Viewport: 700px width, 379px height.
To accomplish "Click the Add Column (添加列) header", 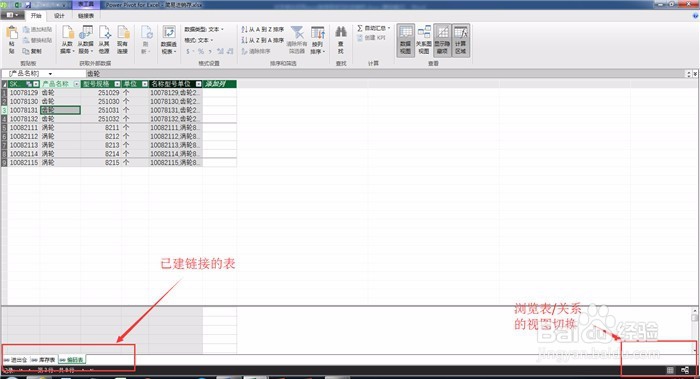I will point(220,84).
